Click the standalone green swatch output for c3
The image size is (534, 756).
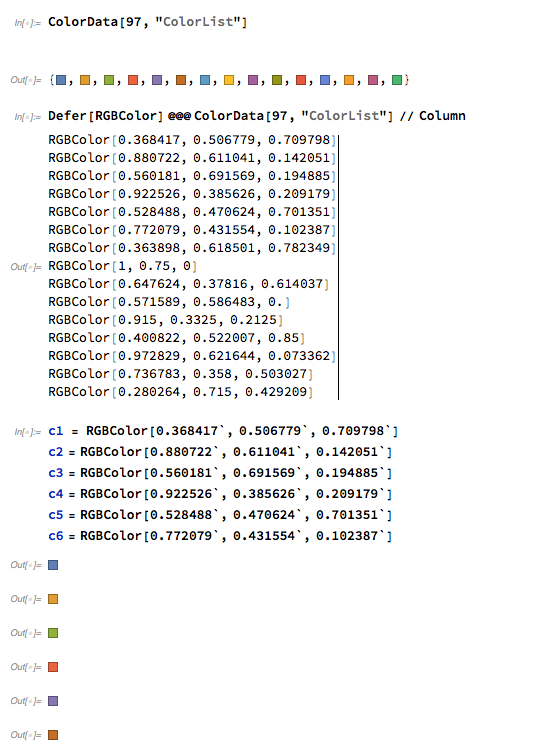click(x=53, y=633)
